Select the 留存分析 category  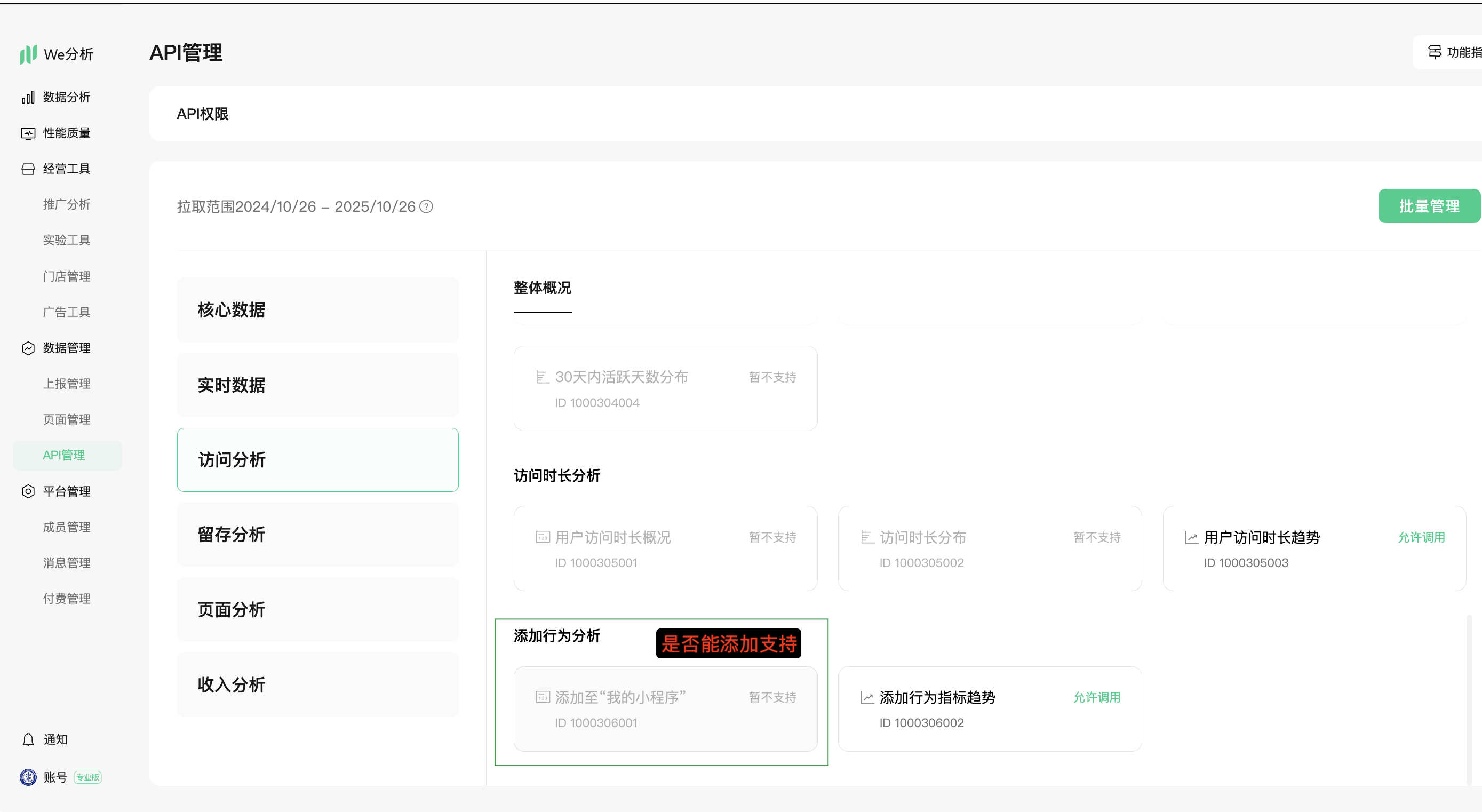point(317,535)
